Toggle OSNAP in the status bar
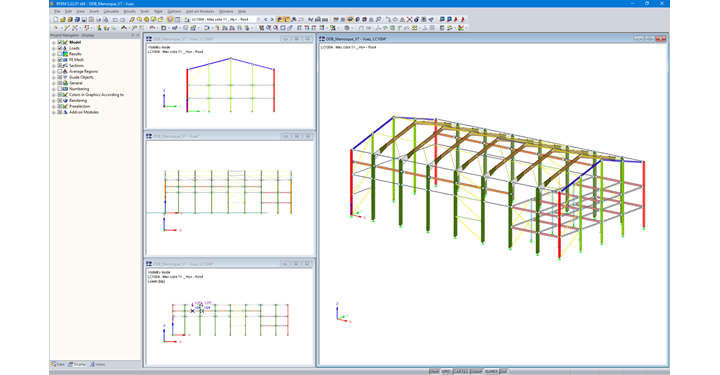This screenshot has width=720, height=375. 476,372
